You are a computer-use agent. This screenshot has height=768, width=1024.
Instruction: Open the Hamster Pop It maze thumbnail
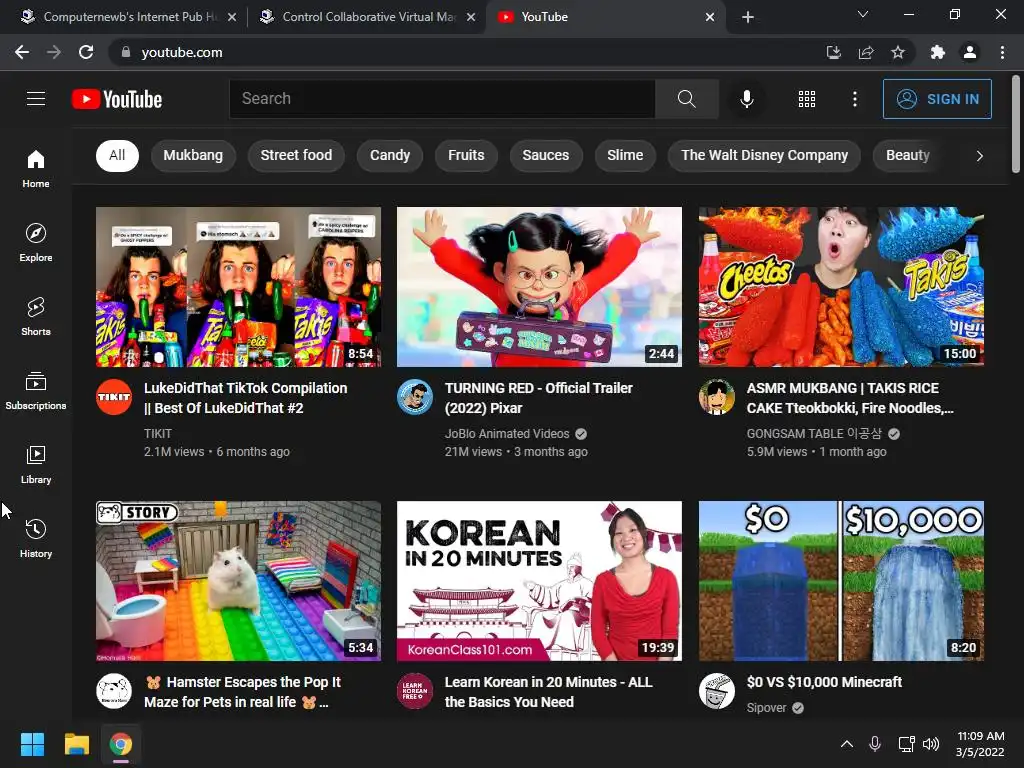tap(238, 581)
